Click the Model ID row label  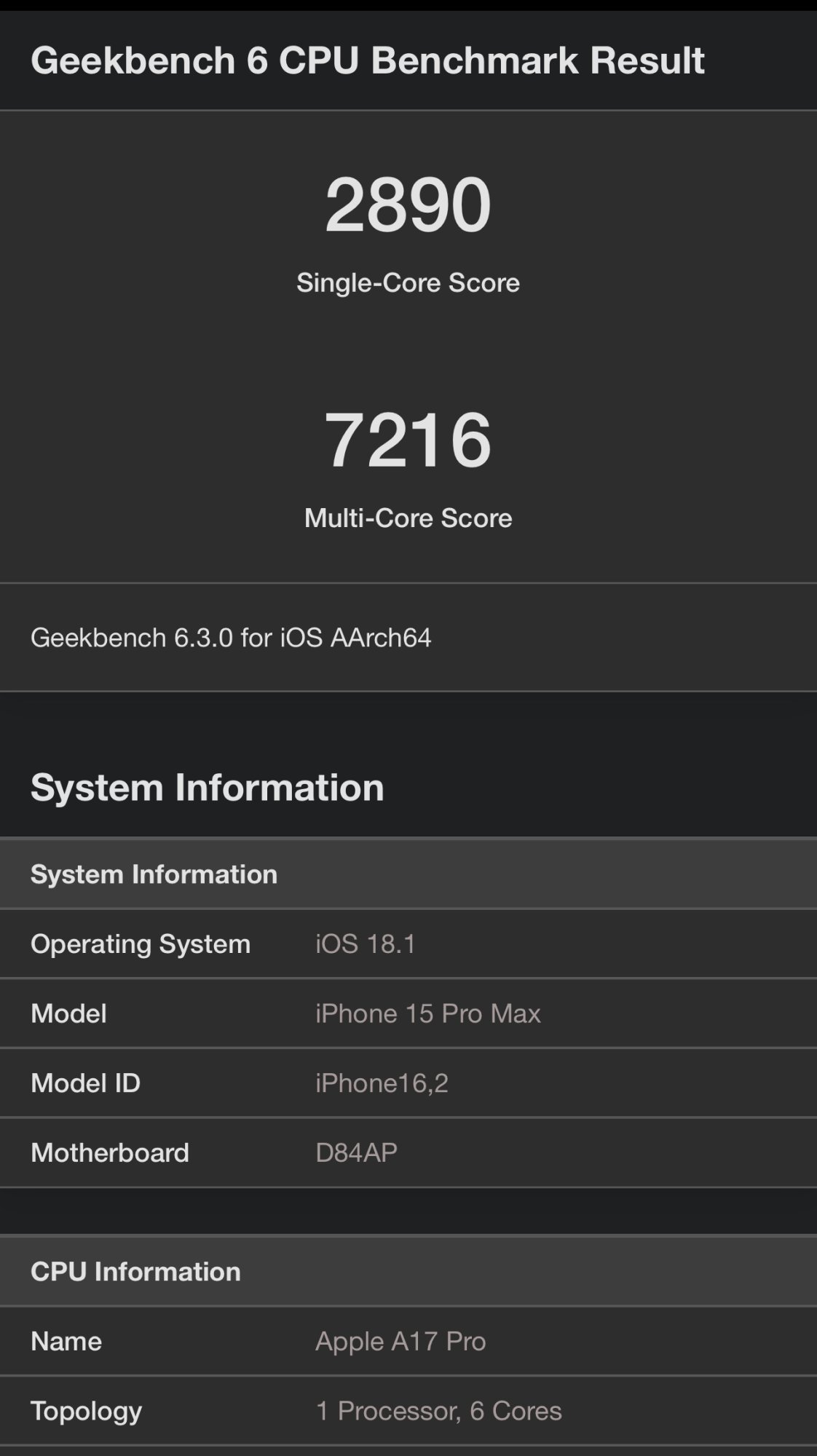pyautogui.click(x=85, y=1083)
